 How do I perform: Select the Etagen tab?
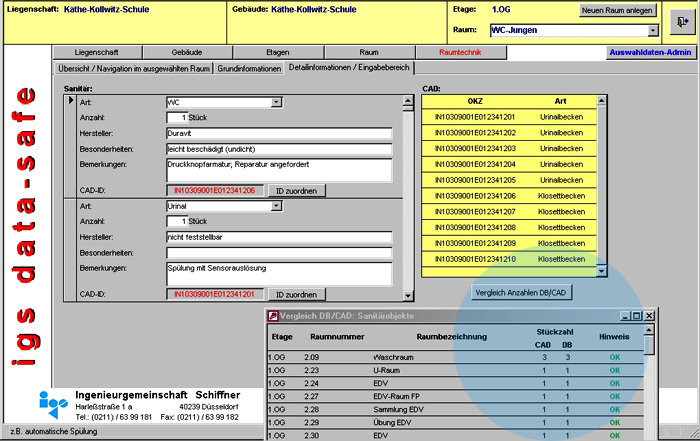coord(278,51)
